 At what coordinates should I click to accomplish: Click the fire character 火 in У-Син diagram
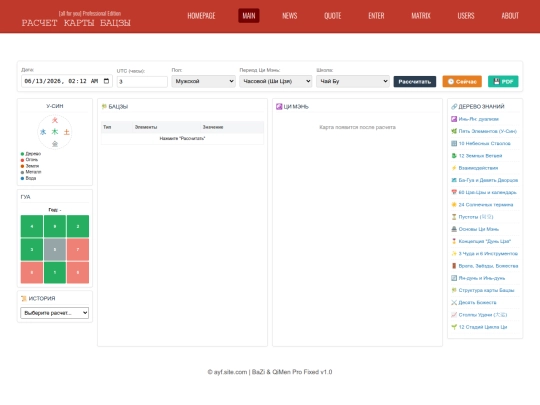pos(55,120)
